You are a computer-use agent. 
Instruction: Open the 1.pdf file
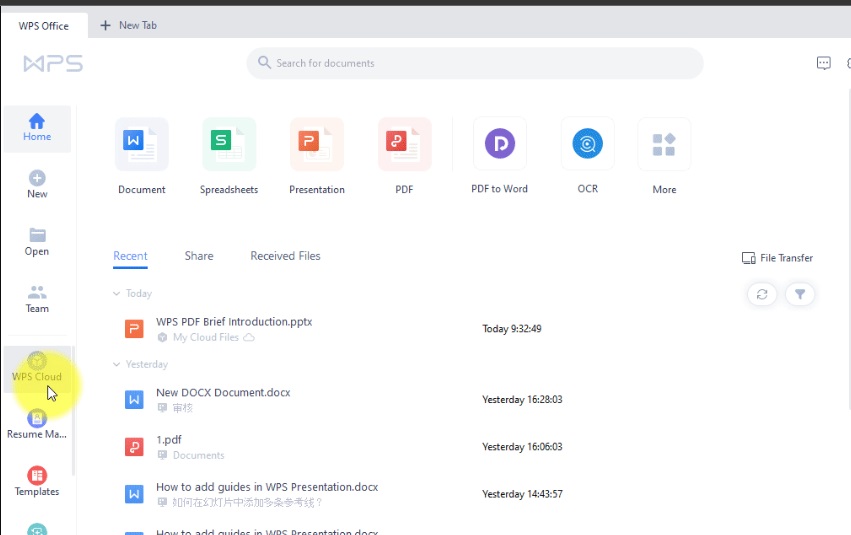coord(169,440)
